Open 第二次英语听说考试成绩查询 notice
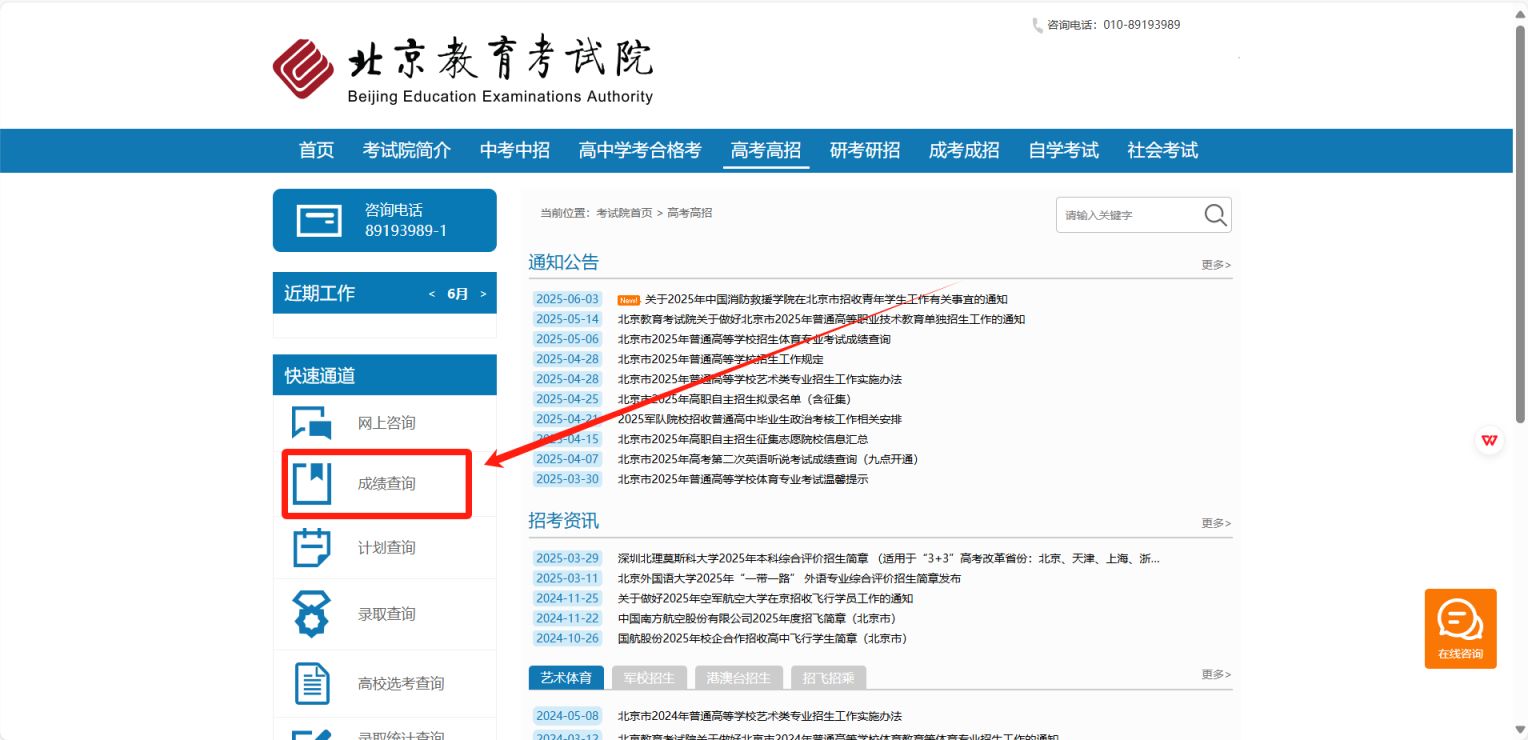The width and height of the screenshot is (1528, 740). [x=768, y=459]
